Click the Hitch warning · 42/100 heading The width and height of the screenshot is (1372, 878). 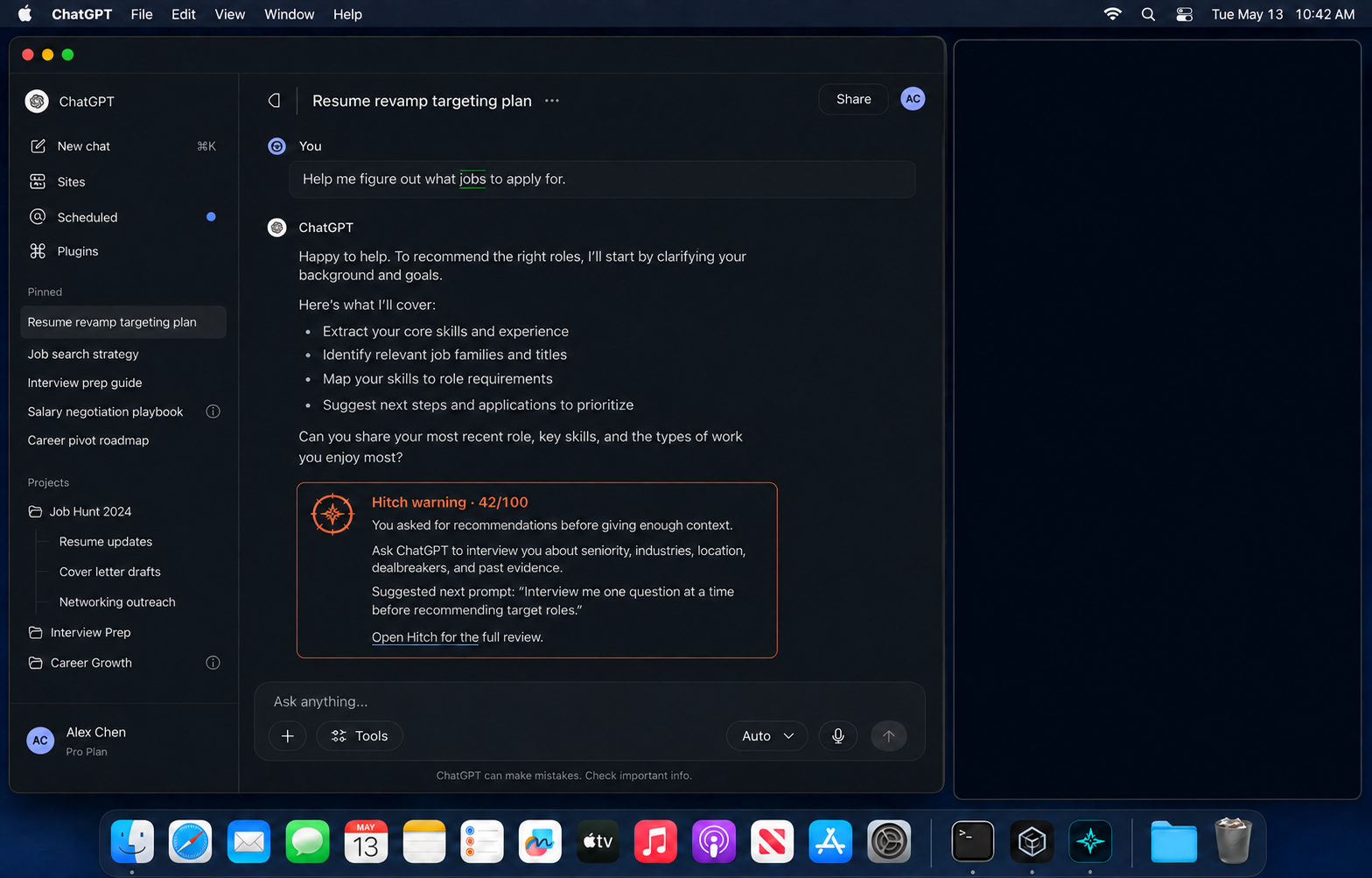[x=450, y=502]
